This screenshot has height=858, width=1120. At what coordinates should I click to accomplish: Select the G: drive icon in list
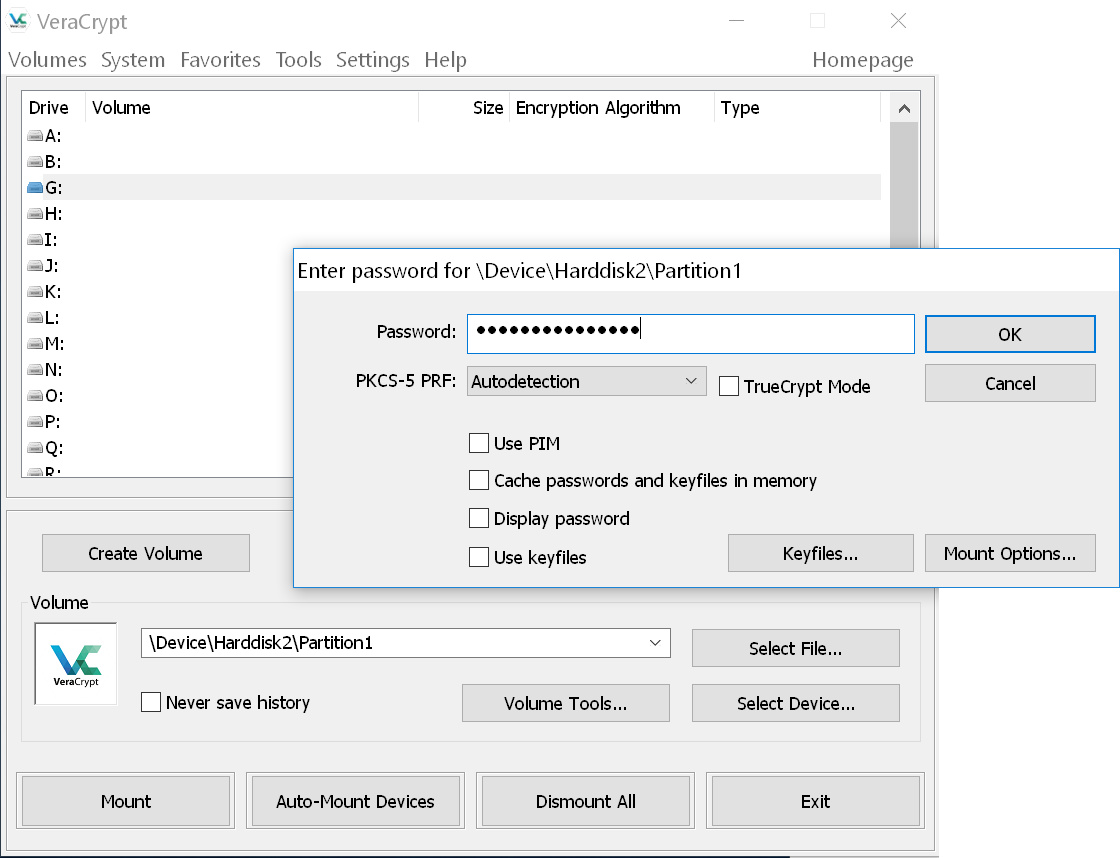[x=35, y=188]
